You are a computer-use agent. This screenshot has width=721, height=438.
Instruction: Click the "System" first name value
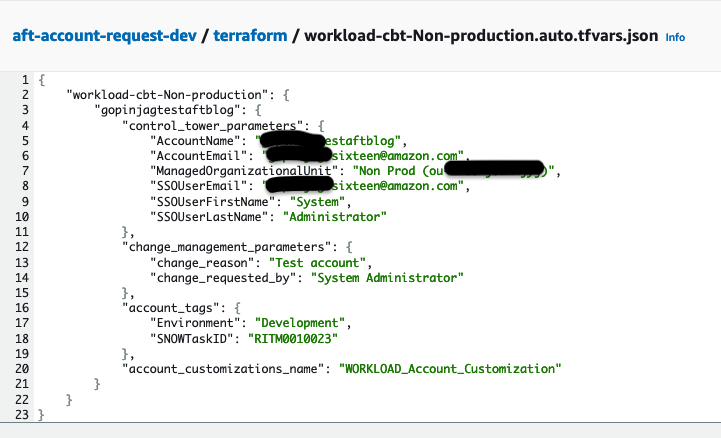(317, 202)
